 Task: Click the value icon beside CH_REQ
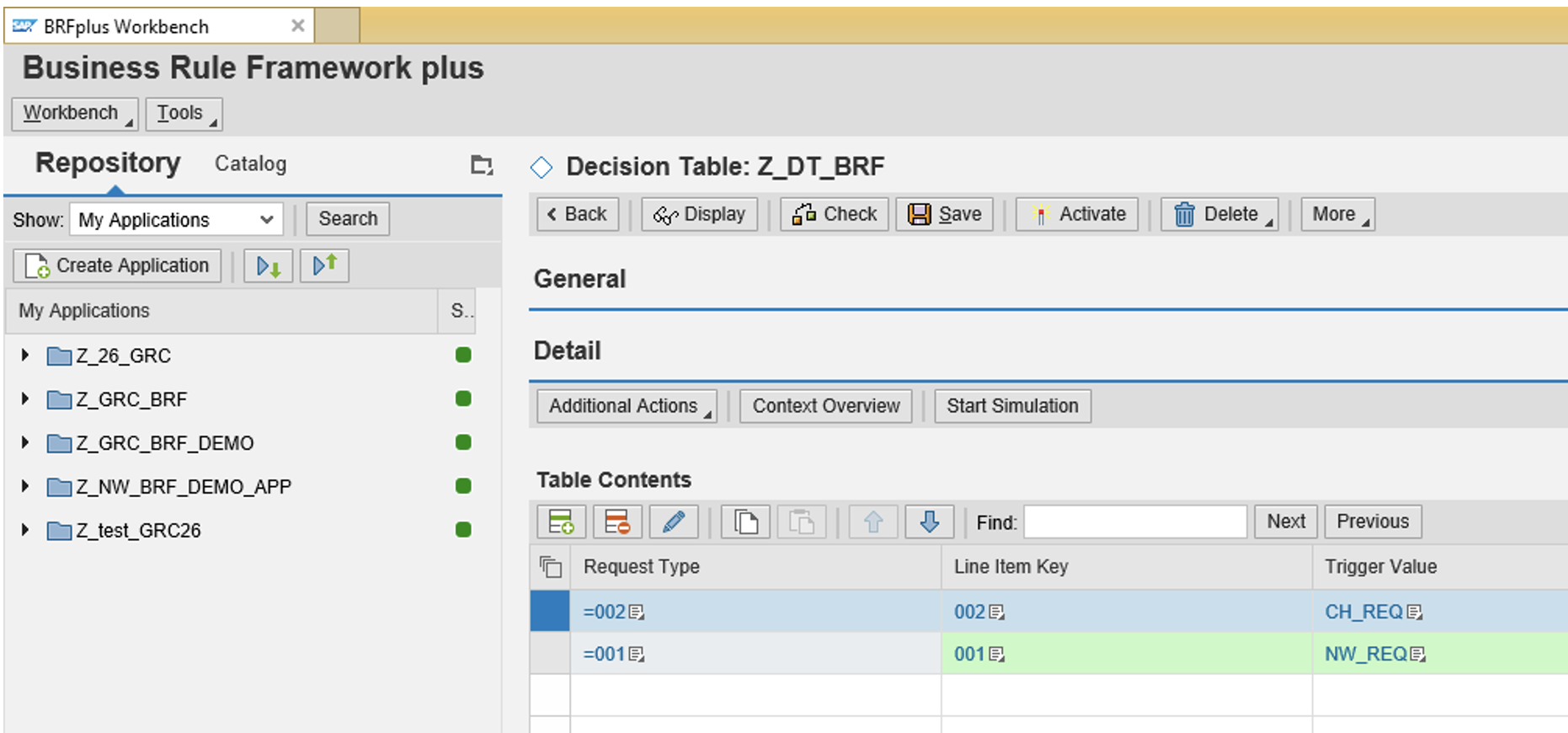[x=1415, y=613]
